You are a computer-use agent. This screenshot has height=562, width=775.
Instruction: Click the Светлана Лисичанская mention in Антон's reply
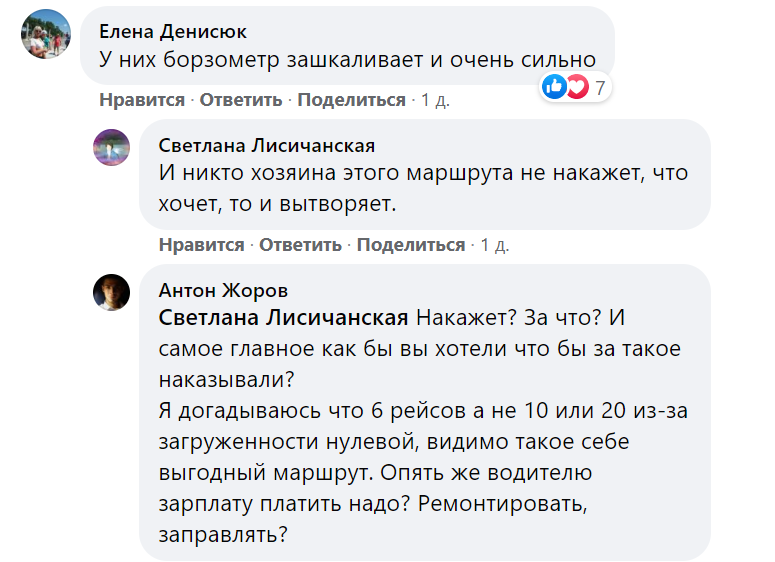click(x=283, y=319)
